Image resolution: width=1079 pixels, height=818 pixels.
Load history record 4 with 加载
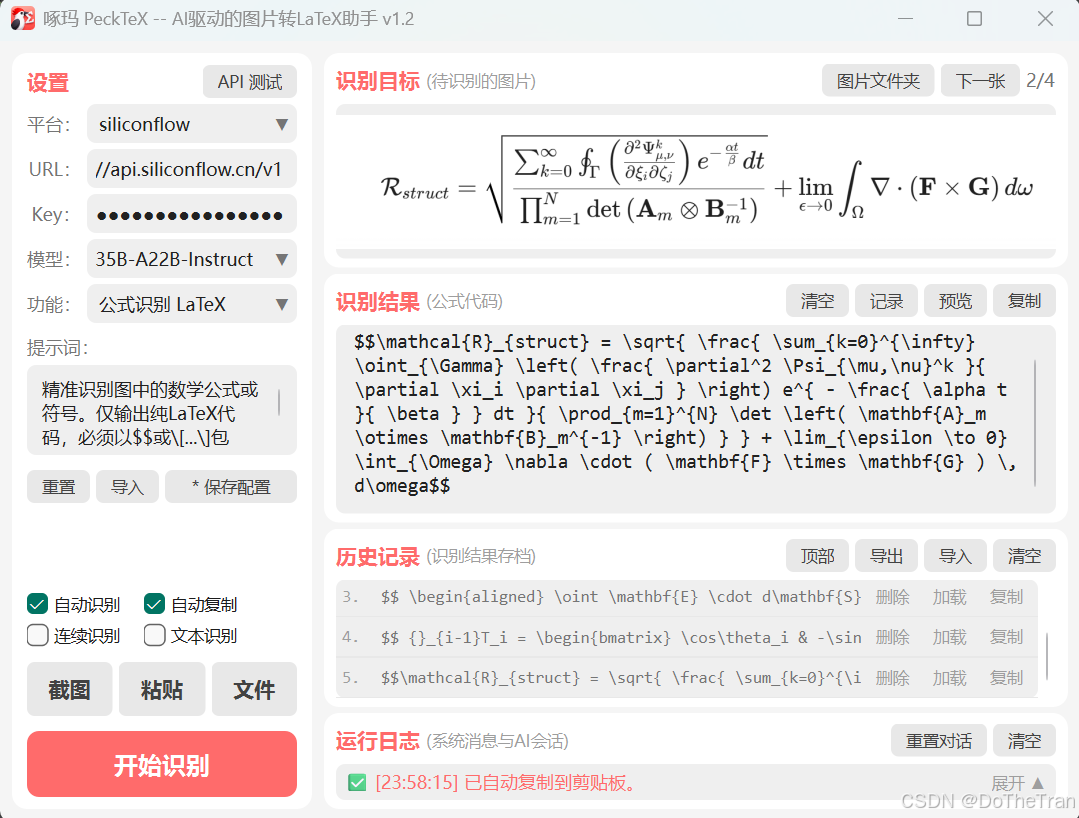pyautogui.click(x=950, y=637)
